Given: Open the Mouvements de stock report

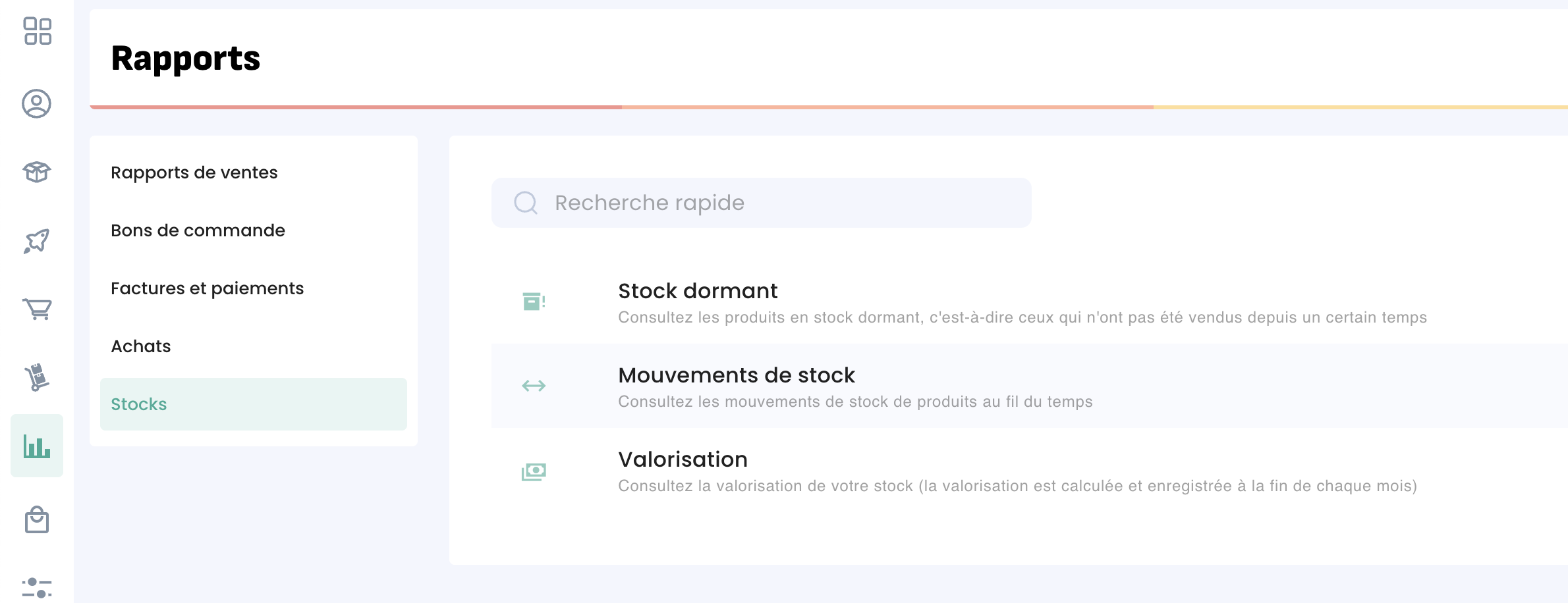Looking at the screenshot, I should 736,375.
